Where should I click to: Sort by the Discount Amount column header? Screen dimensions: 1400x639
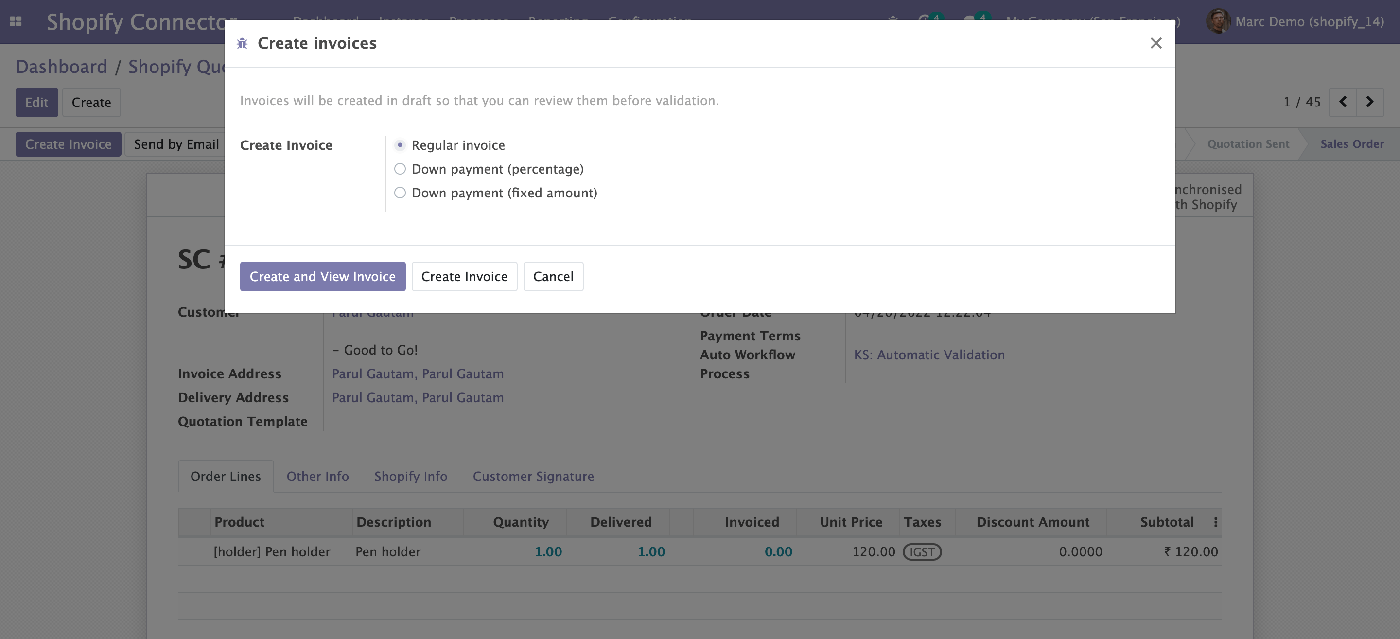[1031, 522]
